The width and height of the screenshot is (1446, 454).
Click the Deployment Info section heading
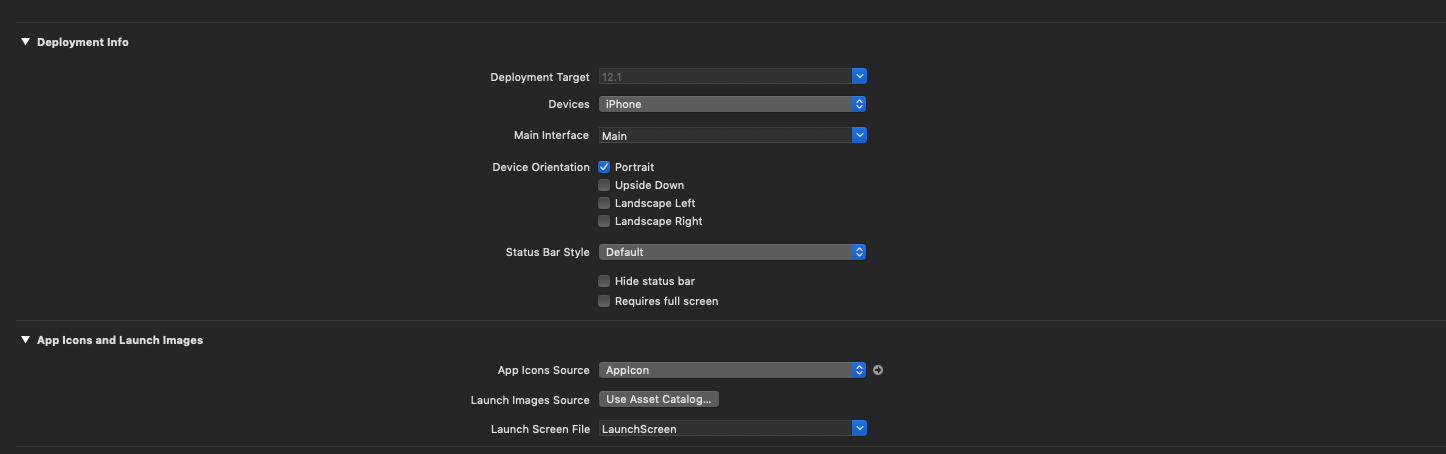coord(83,42)
